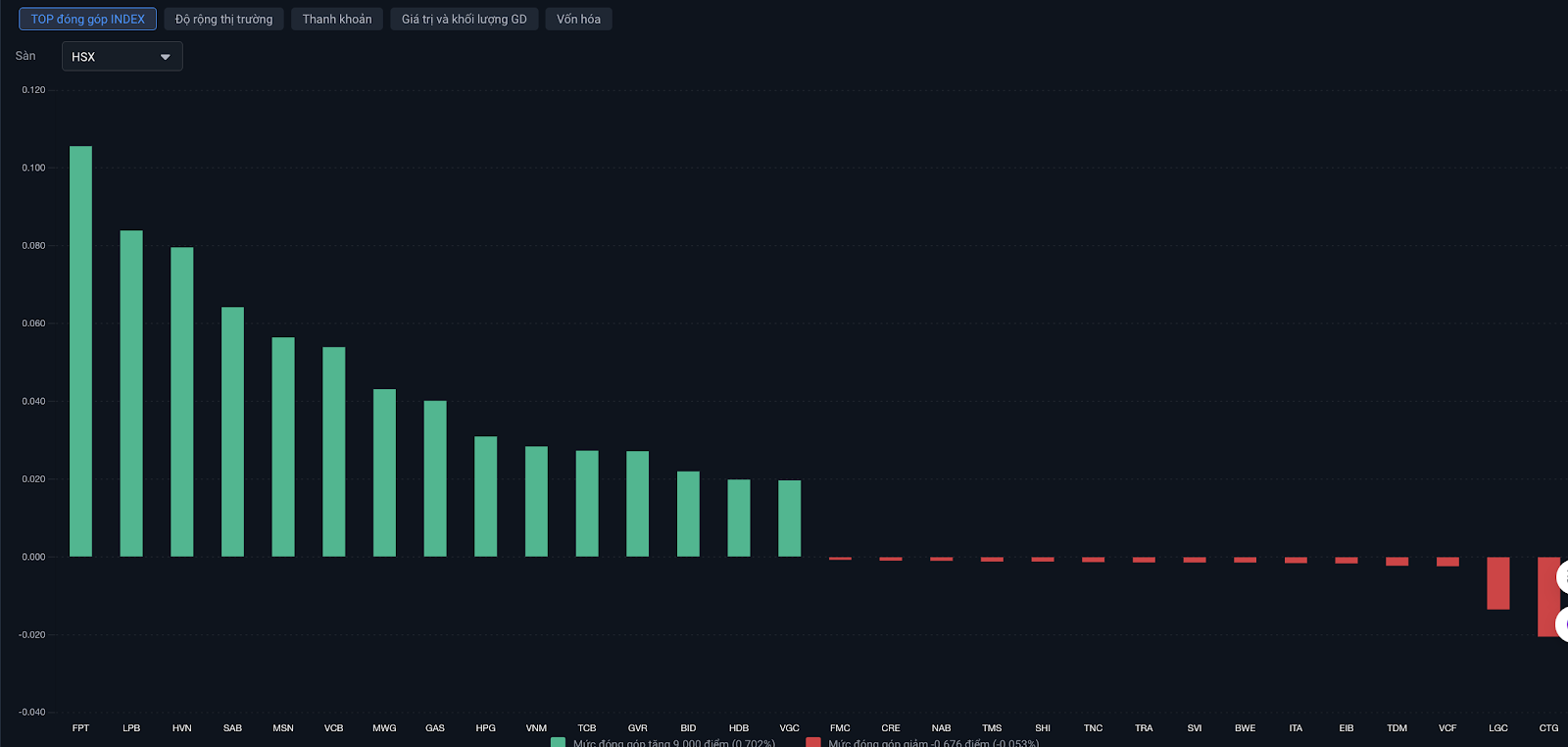The height and width of the screenshot is (747, 1568).
Task: Open the Thanh khoản tab
Action: [x=337, y=19]
